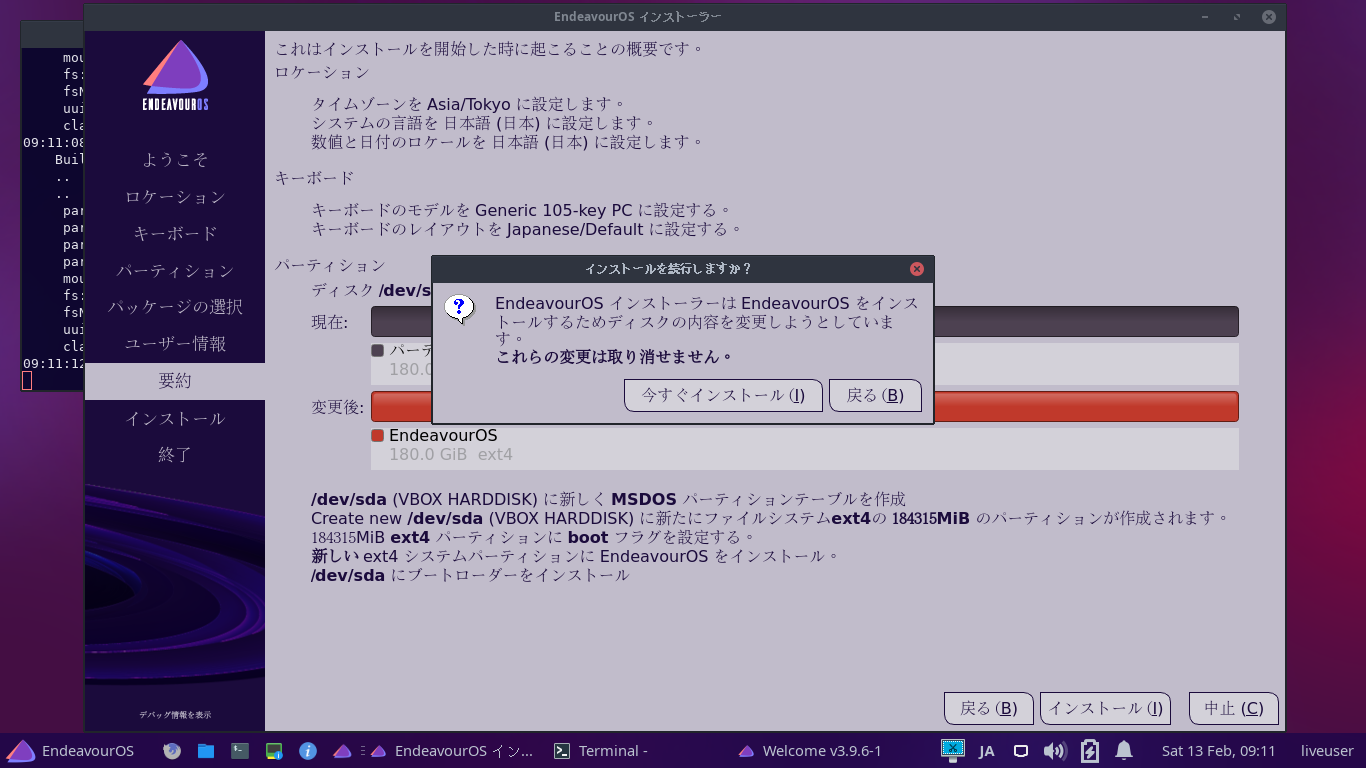Click the red EndeavourOS legend swatch
This screenshot has height=768, width=1366.
(377, 436)
